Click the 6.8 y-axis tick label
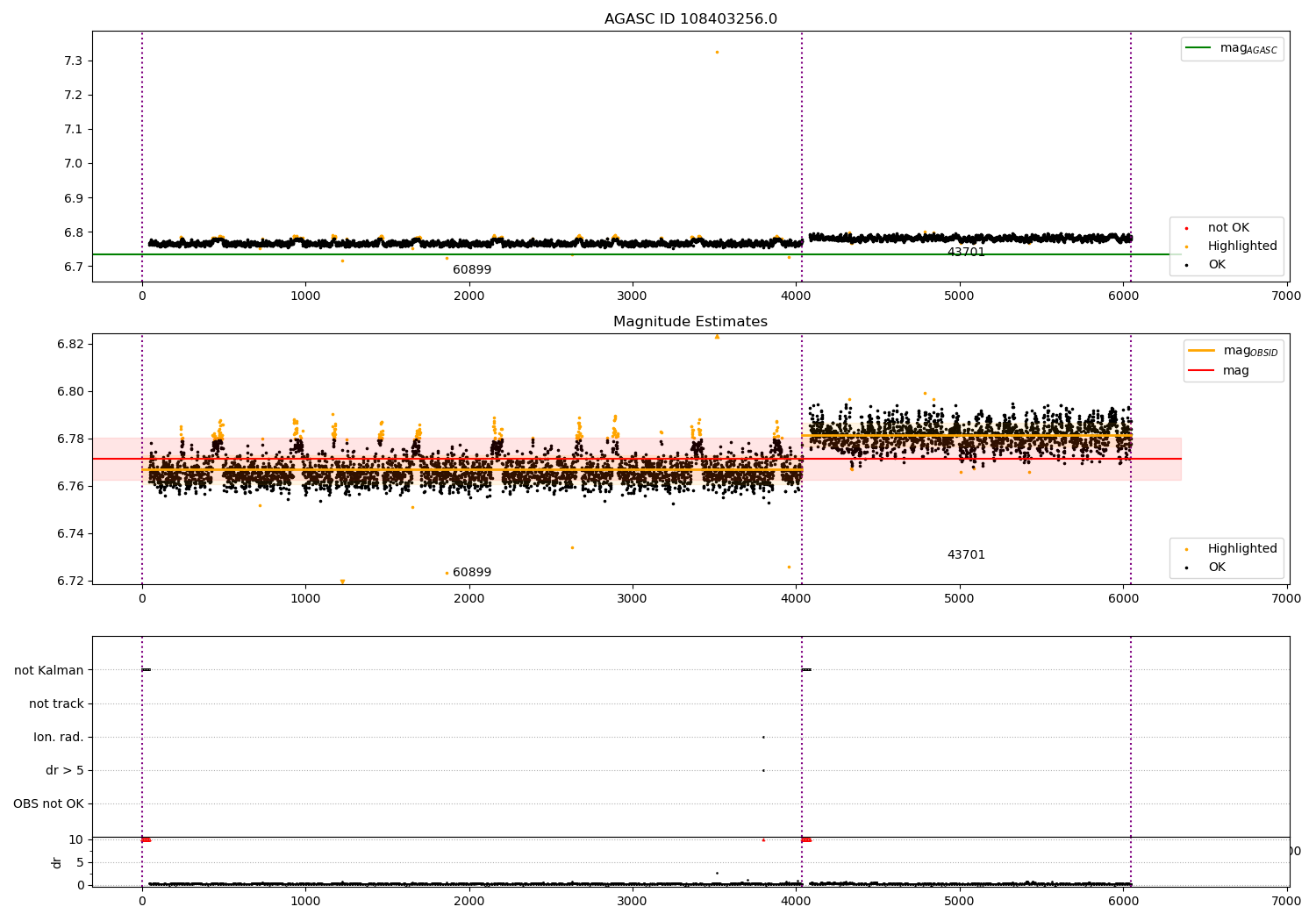The width and height of the screenshot is (1316, 921). (74, 232)
